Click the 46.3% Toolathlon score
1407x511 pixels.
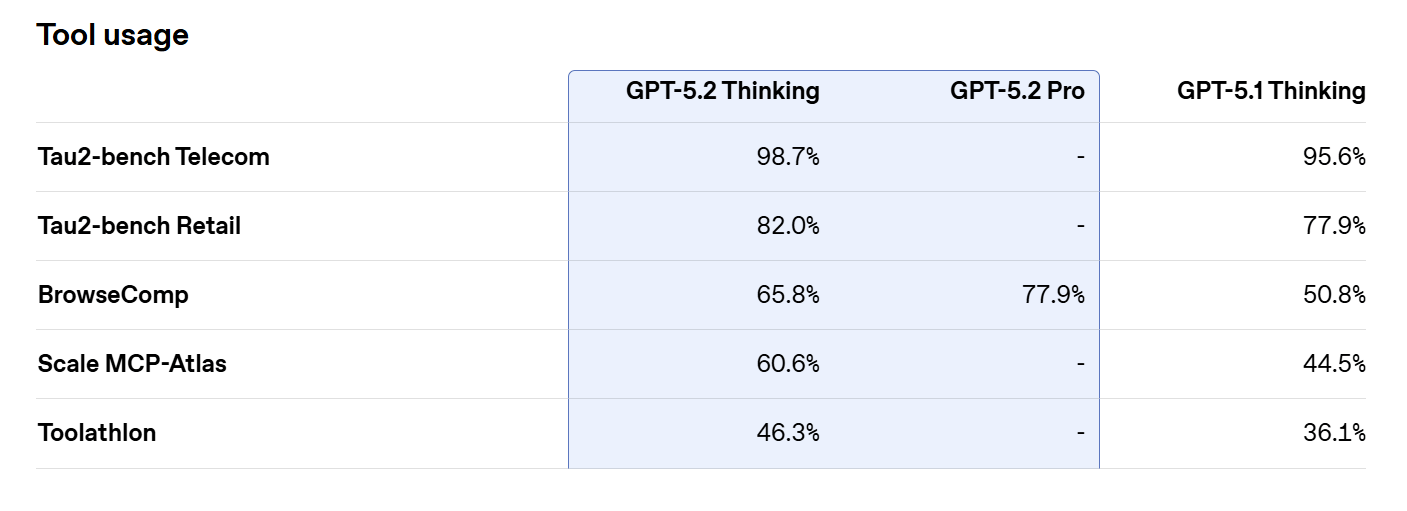click(788, 433)
